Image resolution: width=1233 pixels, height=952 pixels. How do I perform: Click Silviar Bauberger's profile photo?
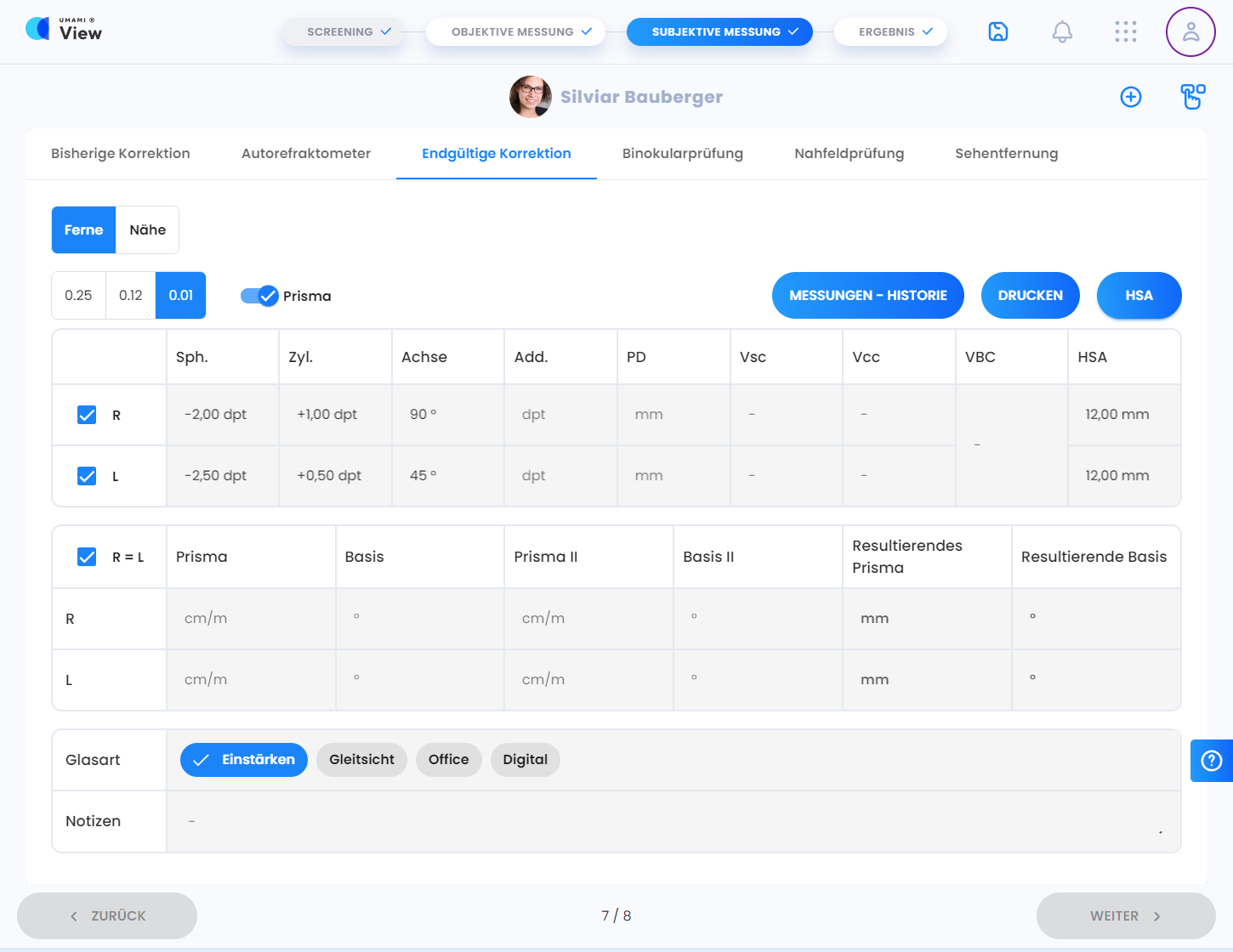click(530, 97)
